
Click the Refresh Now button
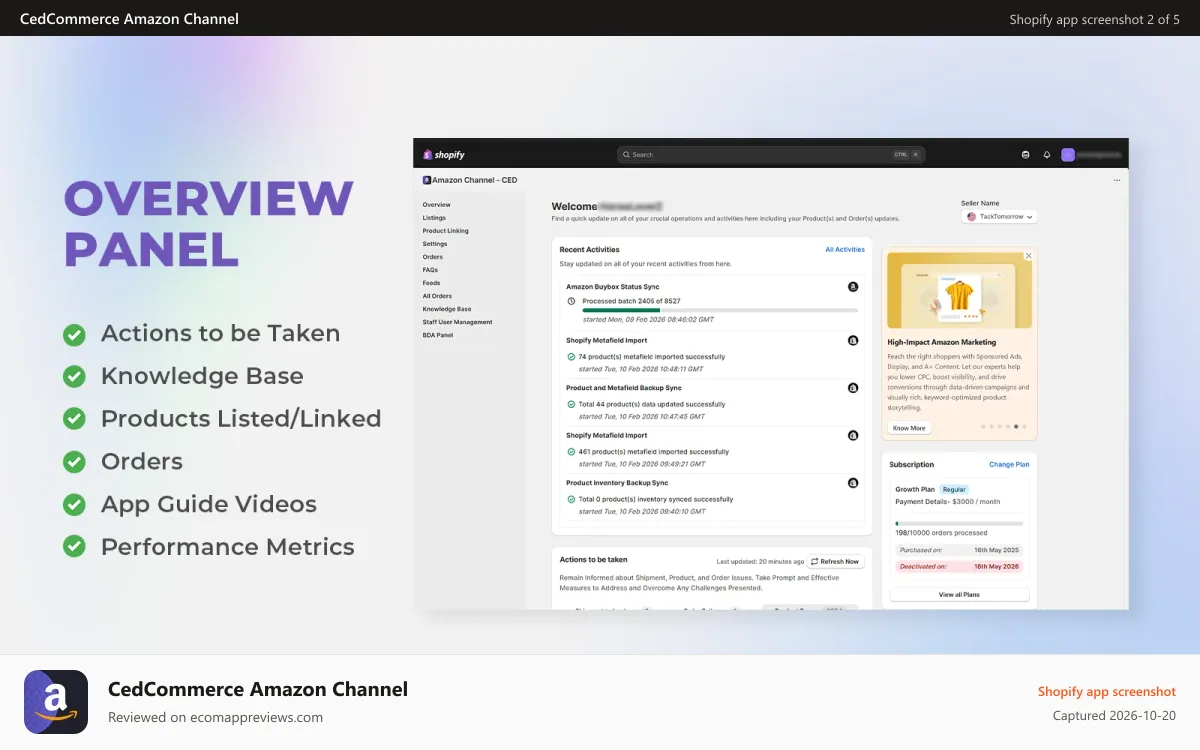[836, 562]
